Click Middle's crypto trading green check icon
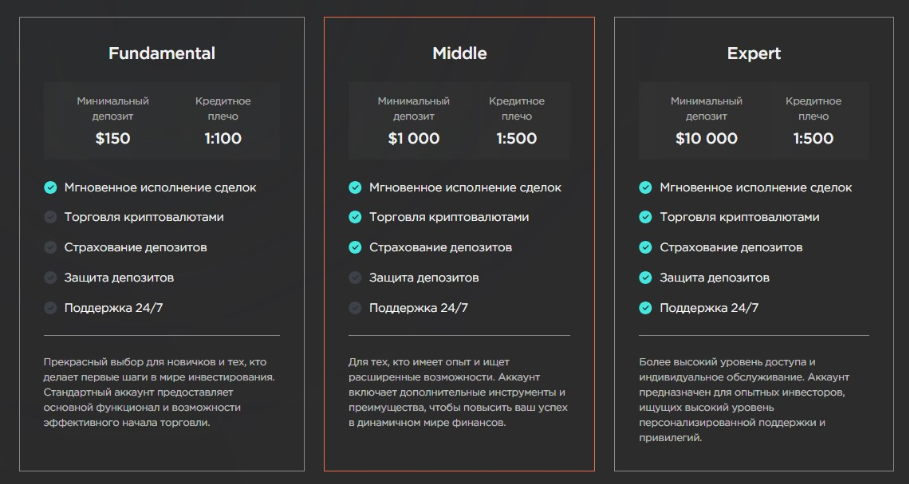The image size is (909, 484). click(x=355, y=217)
